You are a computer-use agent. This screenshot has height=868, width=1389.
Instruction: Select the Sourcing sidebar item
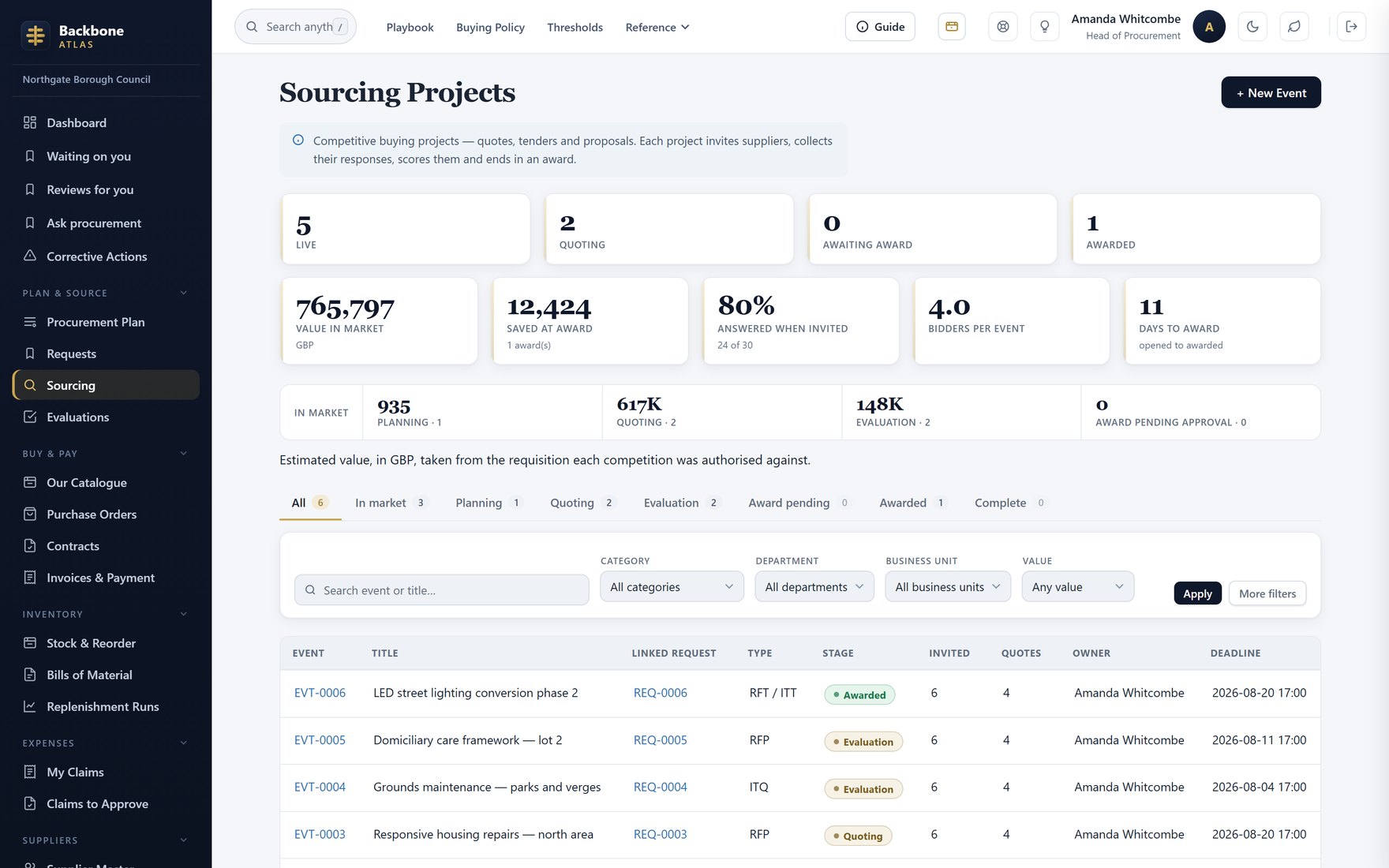click(x=106, y=385)
